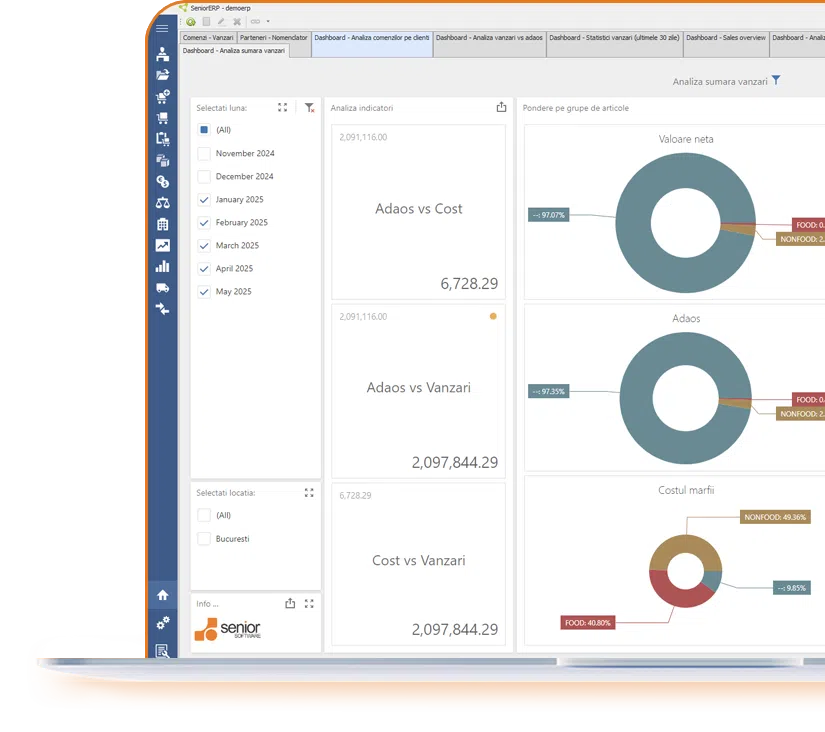This screenshot has height=732, width=825.
Task: Open the Dashboard - Sales overview tab
Action: pyautogui.click(x=726, y=38)
